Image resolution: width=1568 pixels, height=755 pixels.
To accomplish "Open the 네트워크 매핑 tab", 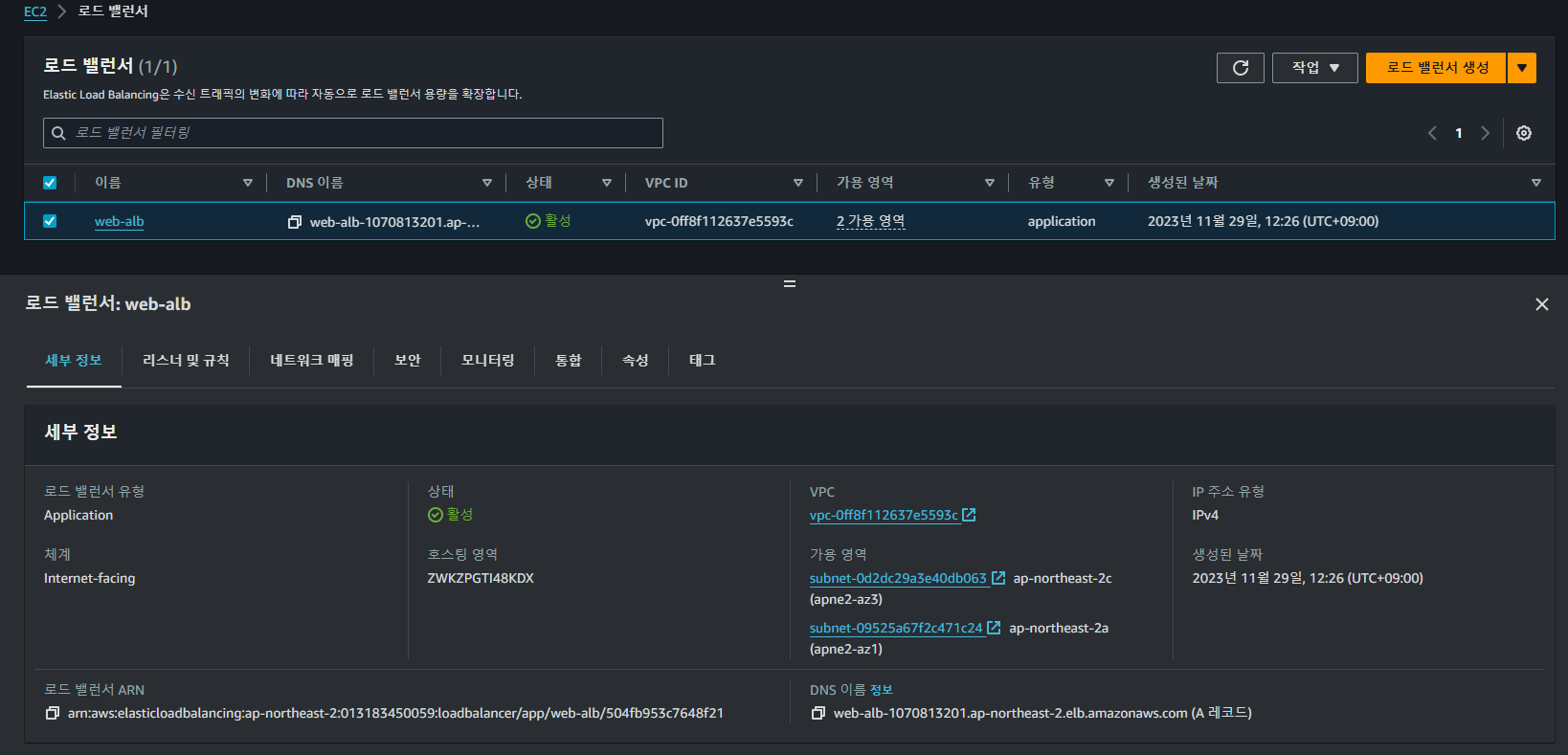I will pos(312,361).
